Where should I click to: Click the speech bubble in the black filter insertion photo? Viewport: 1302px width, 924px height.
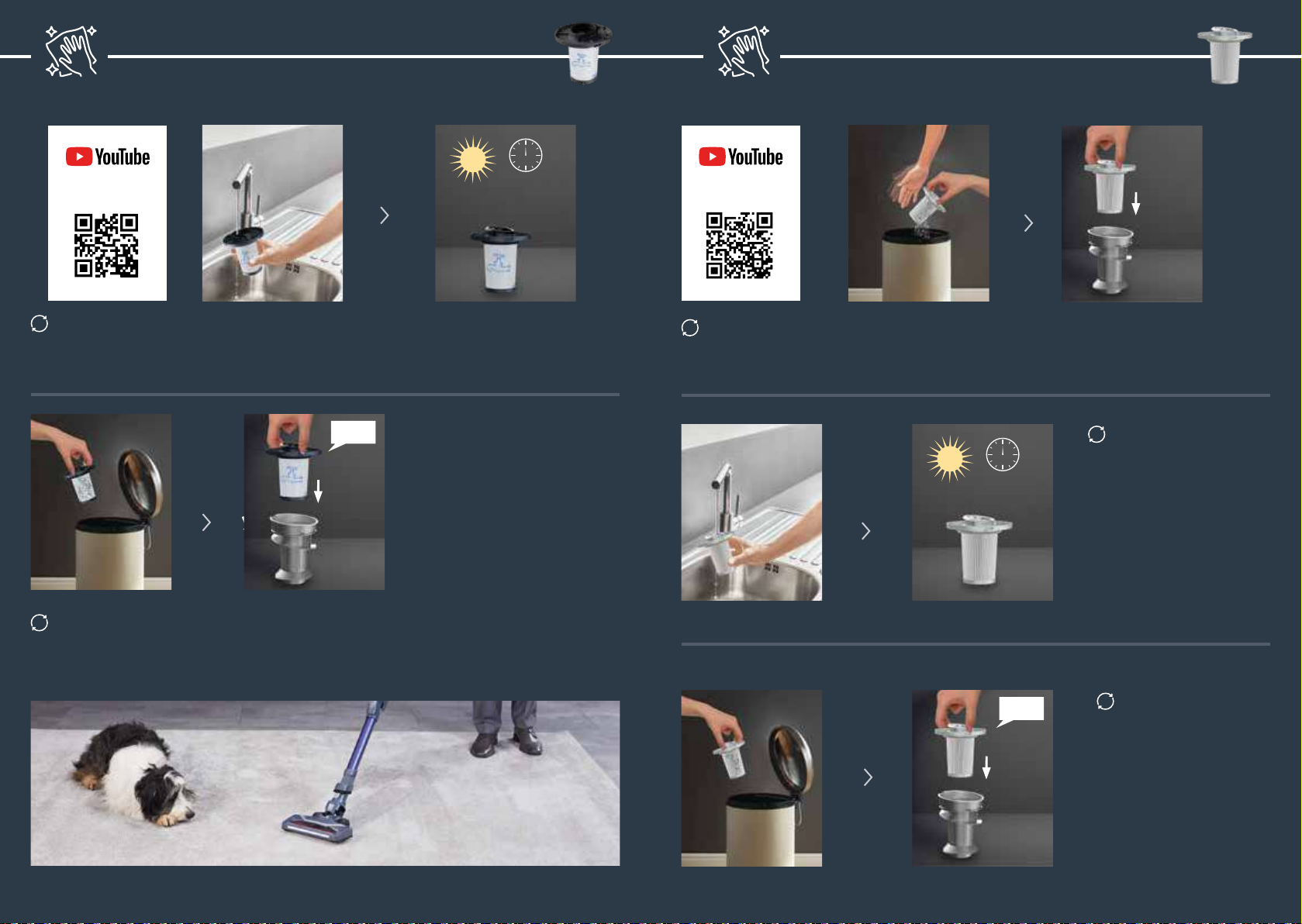(354, 433)
